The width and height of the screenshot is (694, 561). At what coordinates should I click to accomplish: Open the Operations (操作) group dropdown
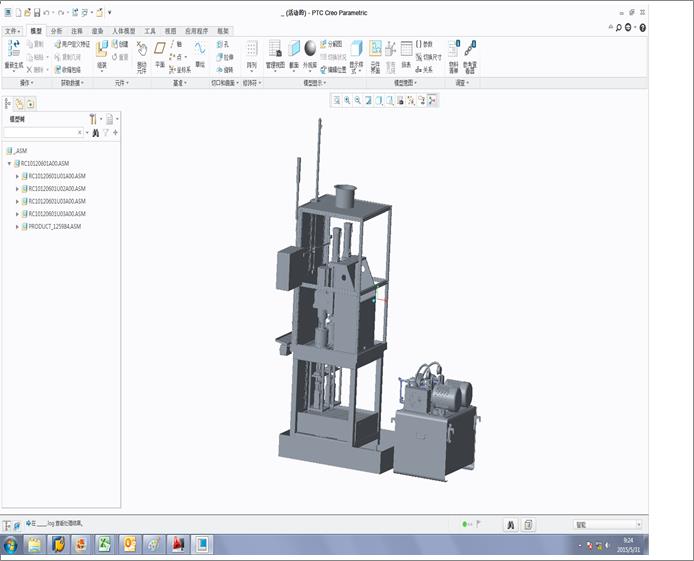(x=27, y=83)
